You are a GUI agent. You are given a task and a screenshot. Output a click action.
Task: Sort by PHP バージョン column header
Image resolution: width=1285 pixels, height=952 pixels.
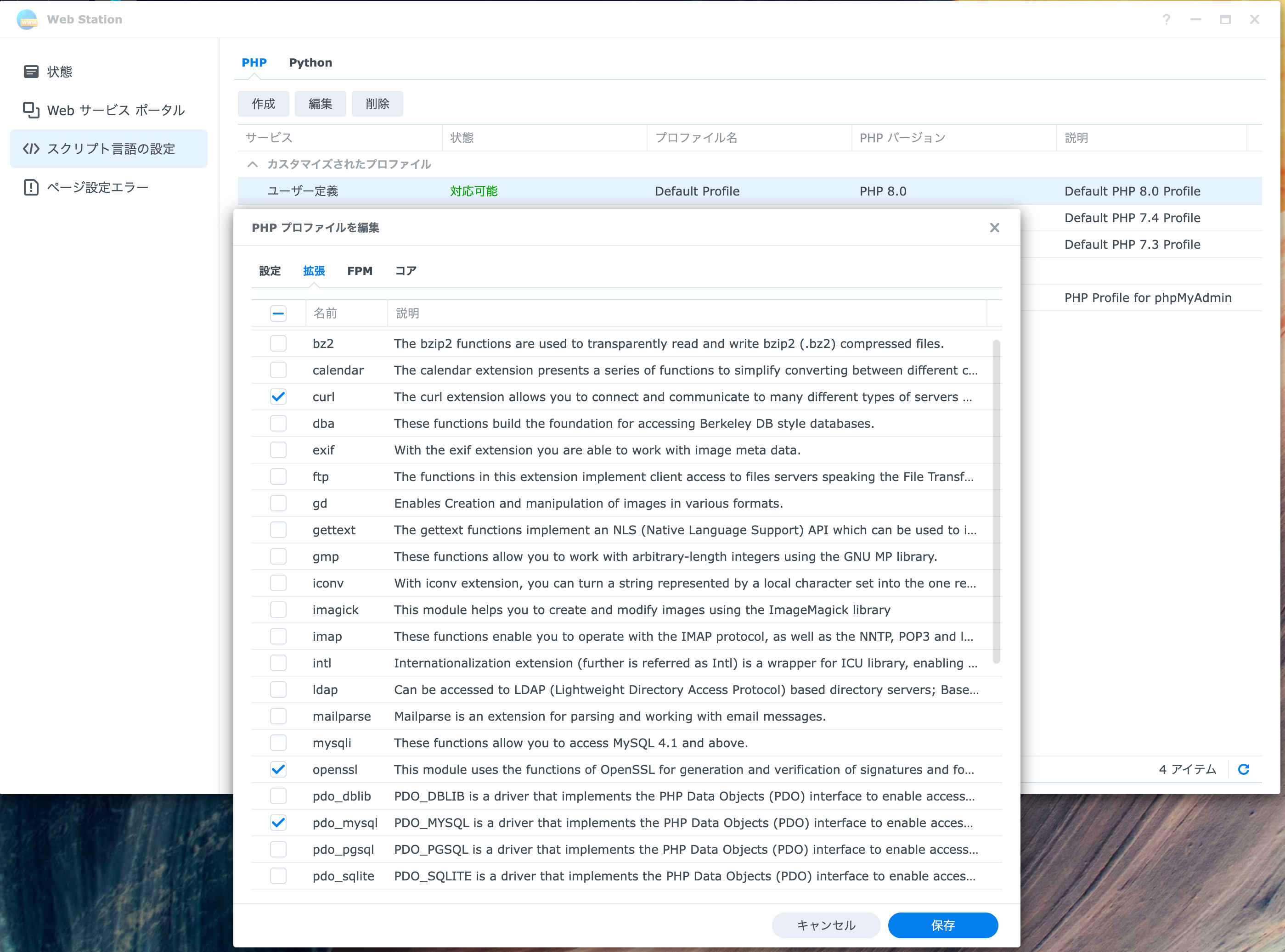point(902,138)
